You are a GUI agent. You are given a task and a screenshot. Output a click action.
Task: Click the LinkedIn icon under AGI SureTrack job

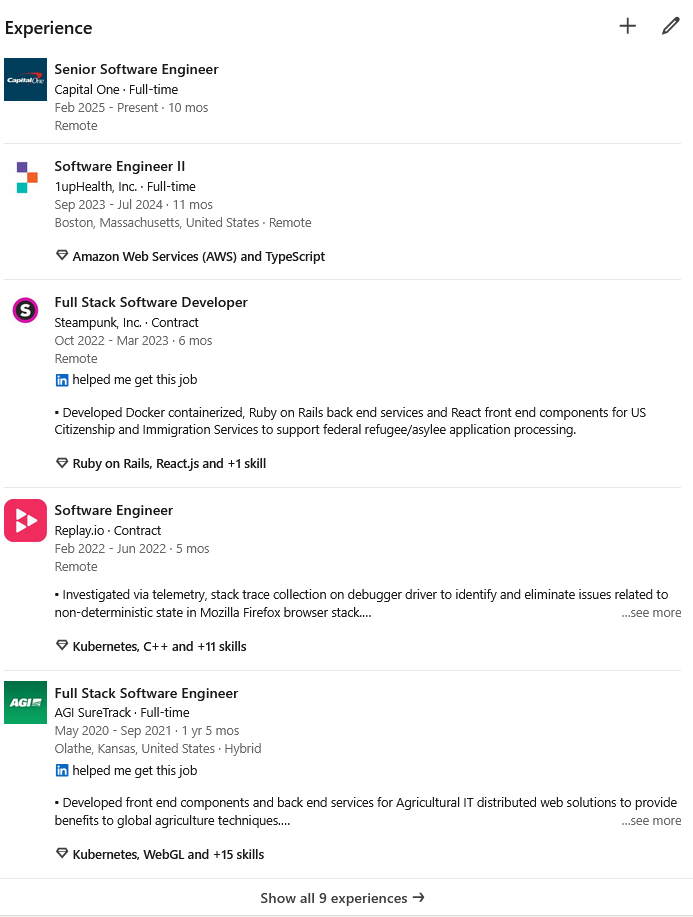pyautogui.click(x=62, y=771)
